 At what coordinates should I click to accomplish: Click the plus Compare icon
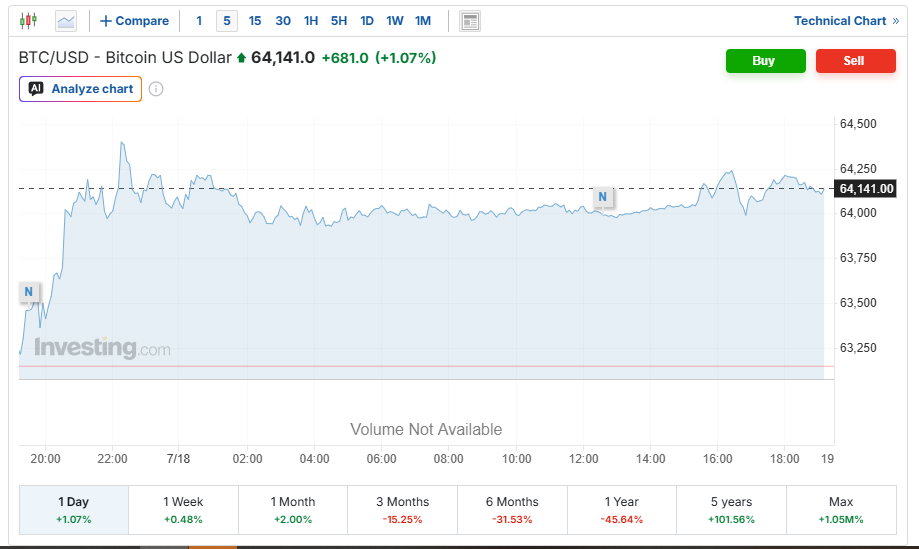(105, 21)
